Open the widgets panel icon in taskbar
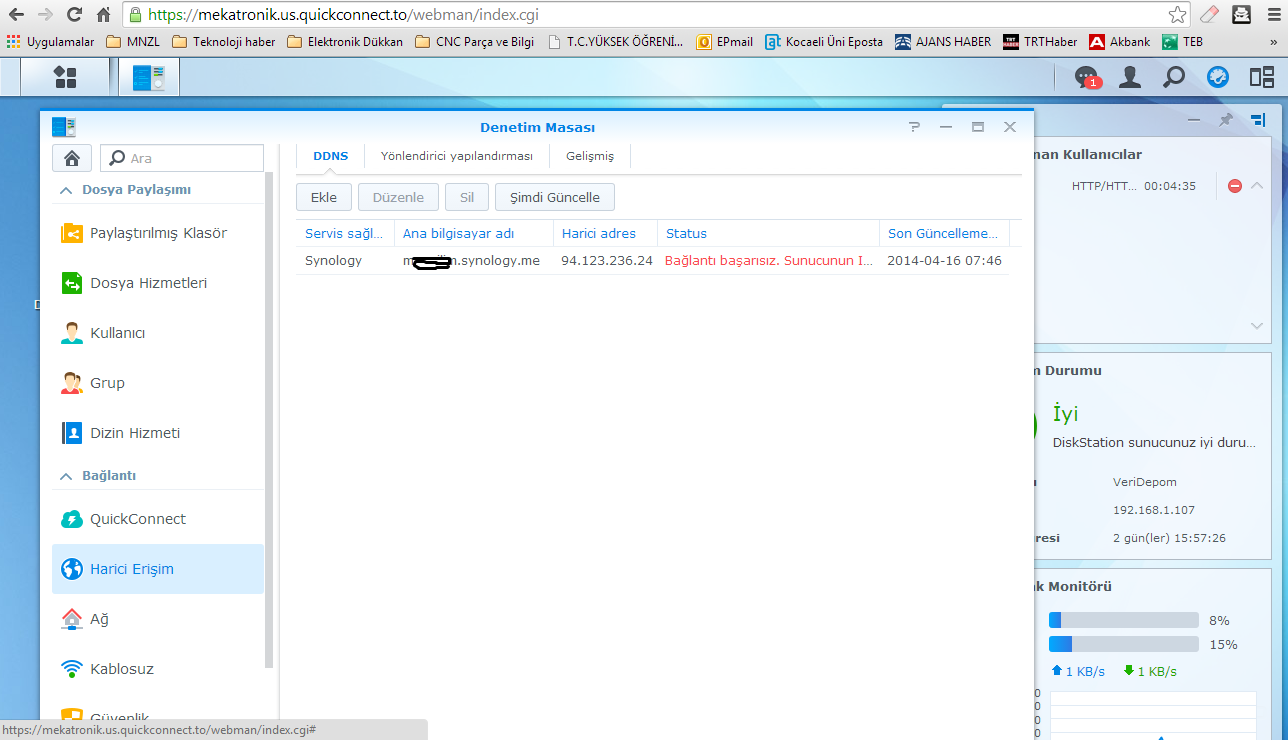Screen dimensions: 1288x742 pos(1261,77)
